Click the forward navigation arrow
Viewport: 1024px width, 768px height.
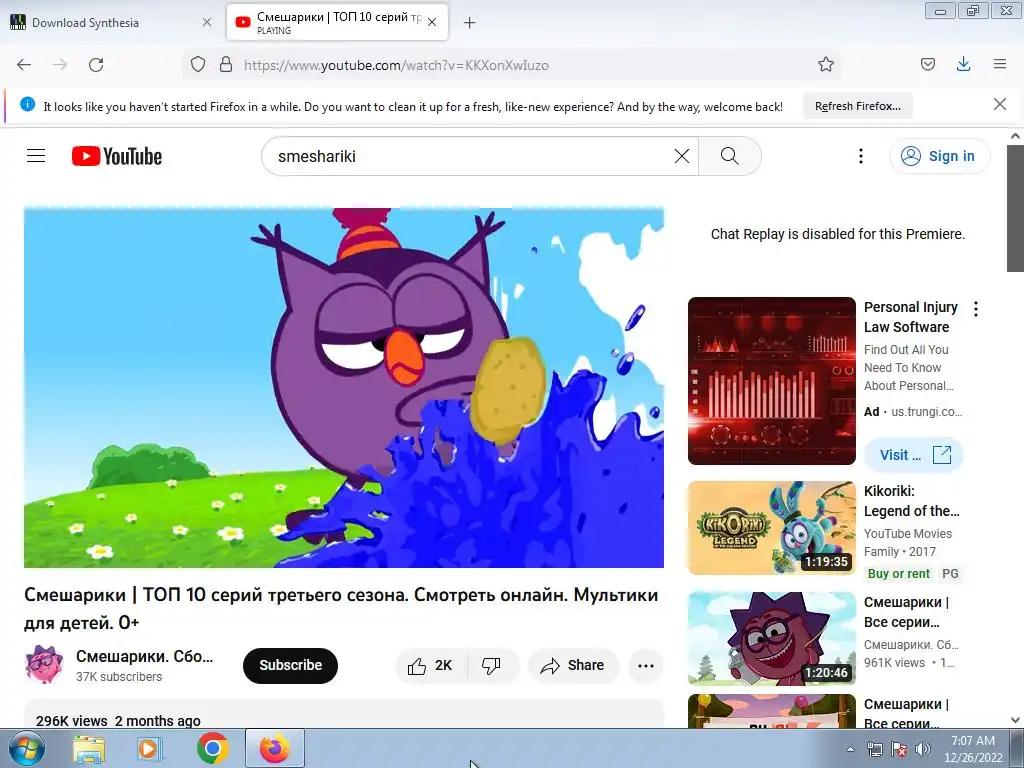[60, 65]
